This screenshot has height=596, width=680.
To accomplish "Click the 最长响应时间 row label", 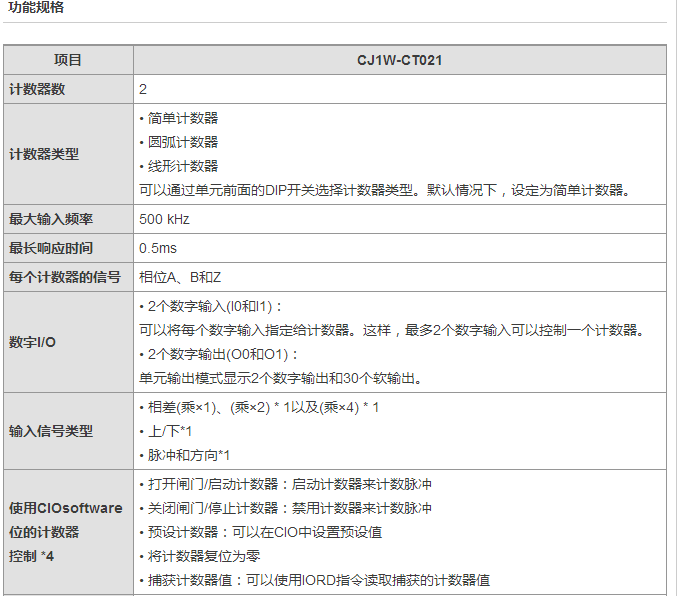I will [51, 248].
